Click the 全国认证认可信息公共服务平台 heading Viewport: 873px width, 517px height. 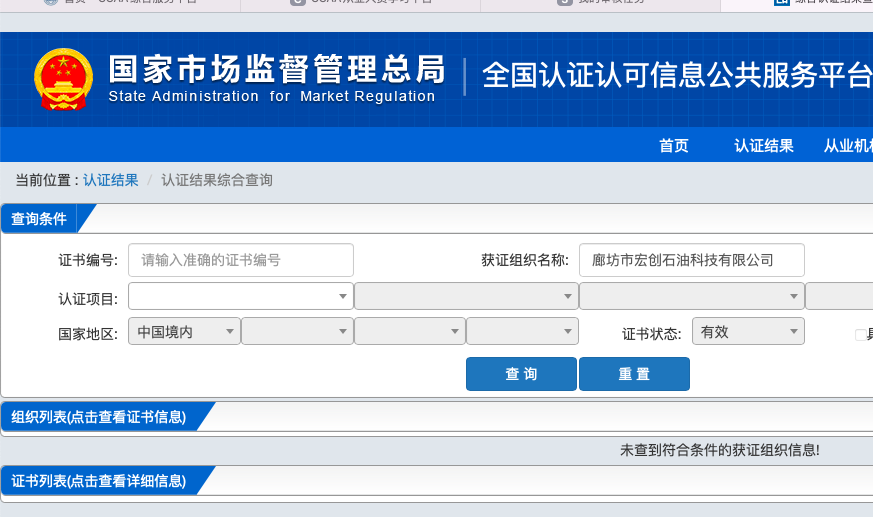677,75
